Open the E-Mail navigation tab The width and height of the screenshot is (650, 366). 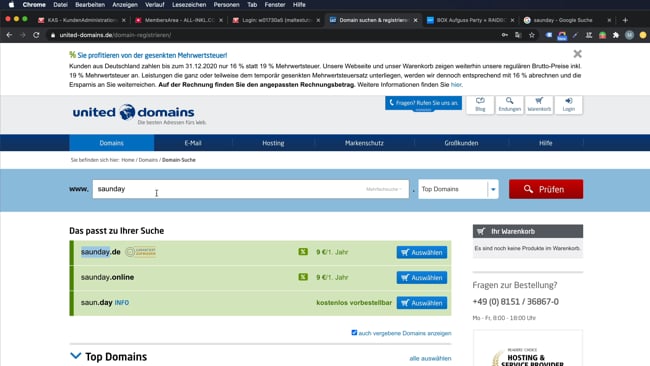coord(193,143)
